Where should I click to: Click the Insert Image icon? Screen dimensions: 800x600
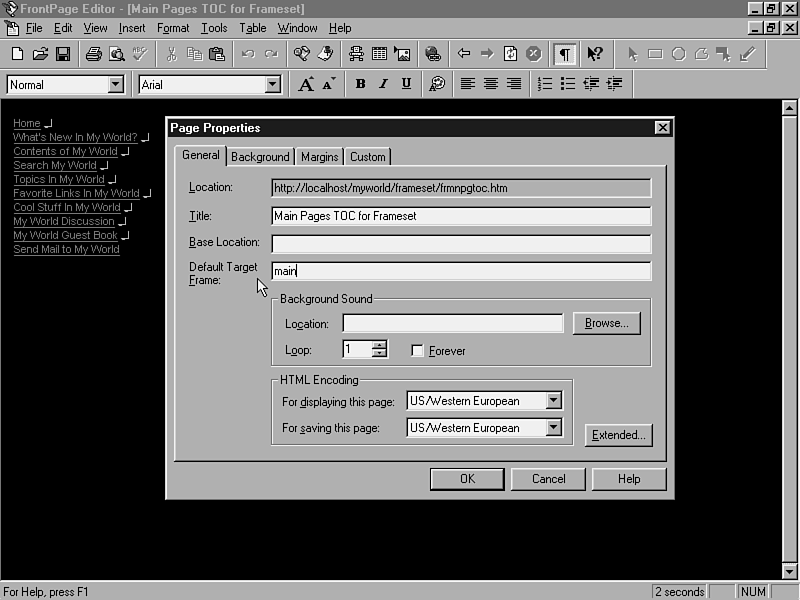[x=402, y=54]
